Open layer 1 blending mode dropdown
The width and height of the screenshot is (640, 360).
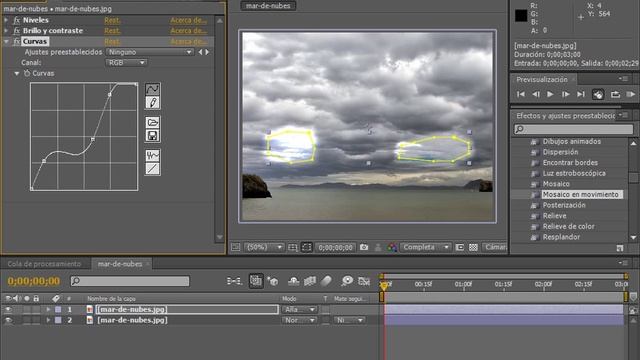point(299,310)
